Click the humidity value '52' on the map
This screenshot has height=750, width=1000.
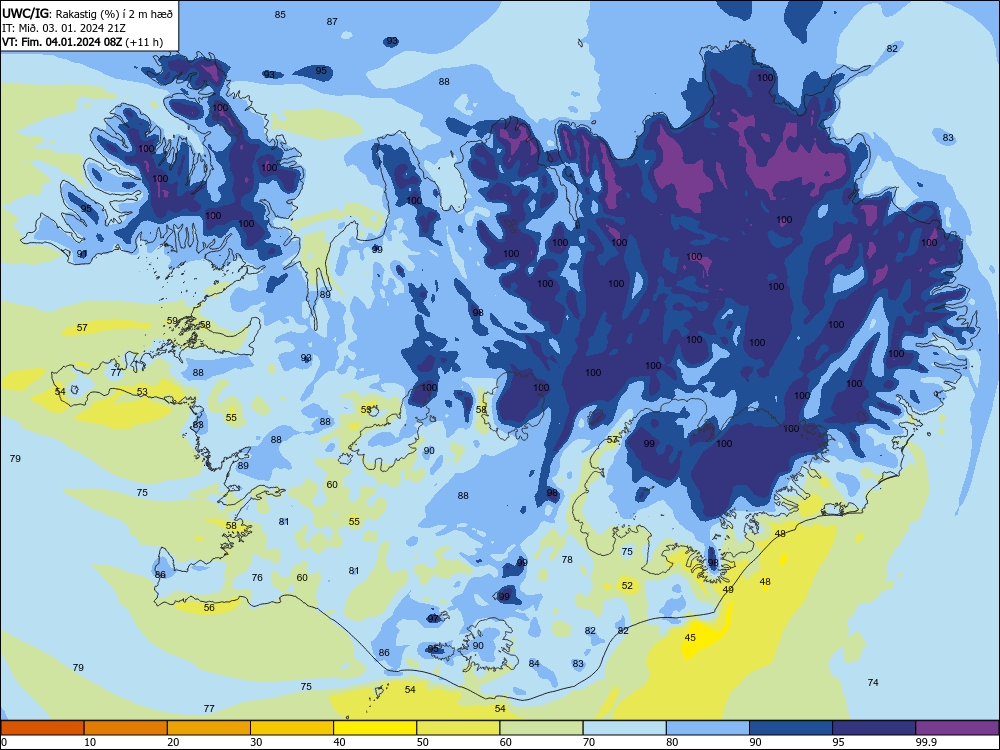tap(628, 585)
